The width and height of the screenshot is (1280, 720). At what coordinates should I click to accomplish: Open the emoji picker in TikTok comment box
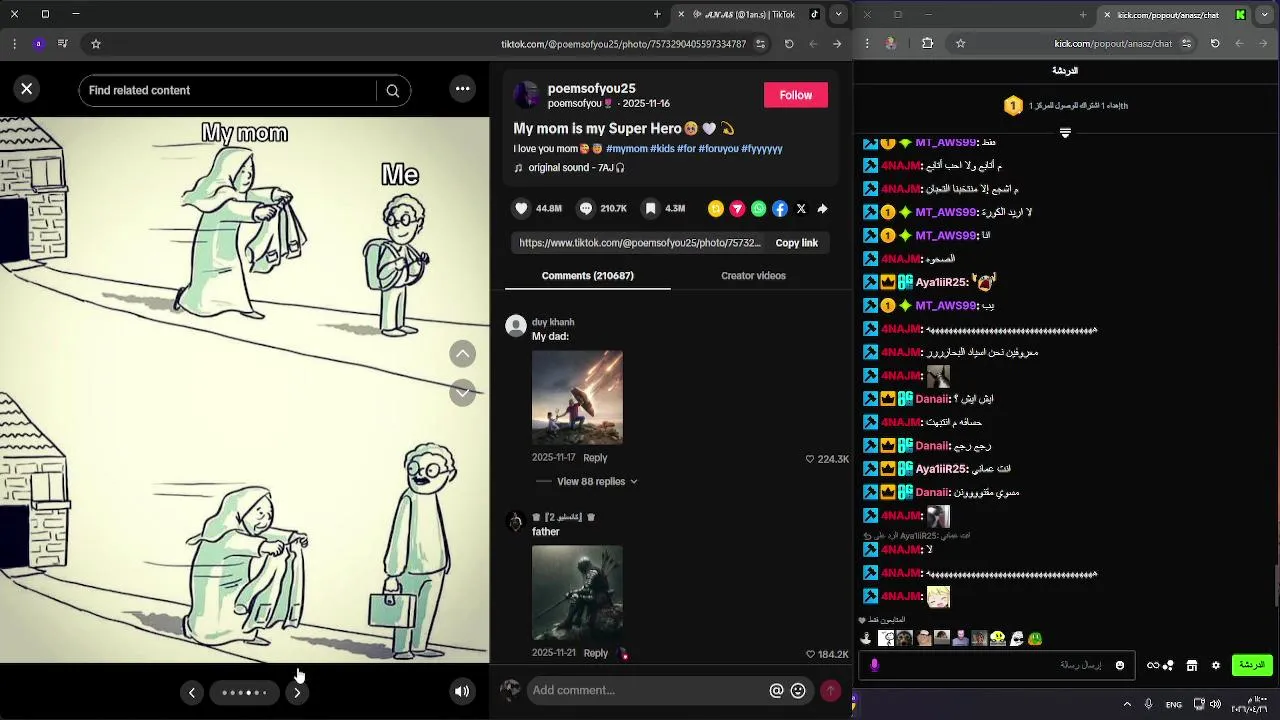(x=798, y=690)
